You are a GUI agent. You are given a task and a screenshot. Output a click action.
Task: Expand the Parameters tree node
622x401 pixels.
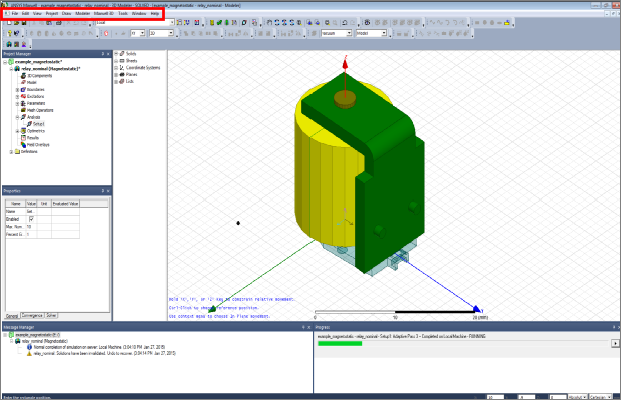click(17, 104)
